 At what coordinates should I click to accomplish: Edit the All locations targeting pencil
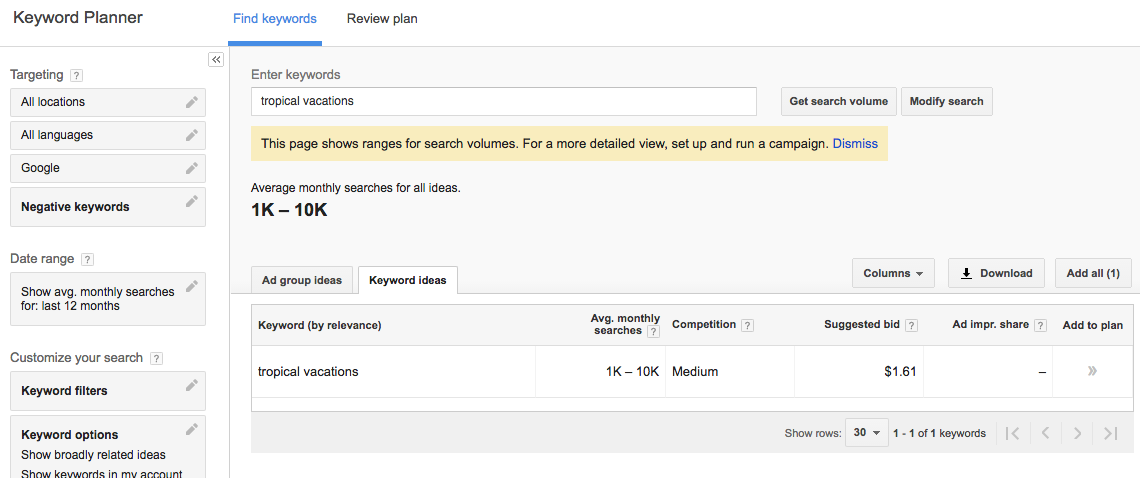click(191, 102)
